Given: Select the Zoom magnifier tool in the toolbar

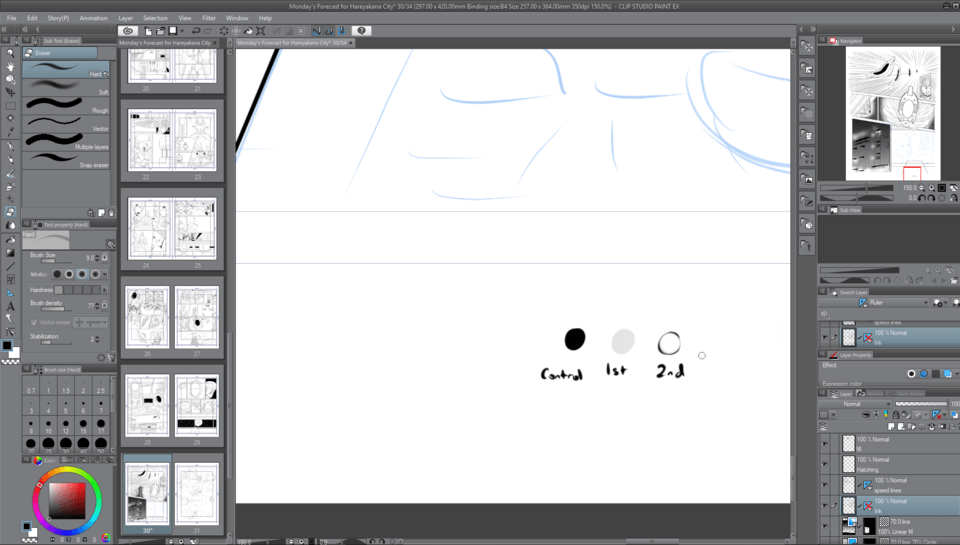Looking at the screenshot, I should coord(10,53).
